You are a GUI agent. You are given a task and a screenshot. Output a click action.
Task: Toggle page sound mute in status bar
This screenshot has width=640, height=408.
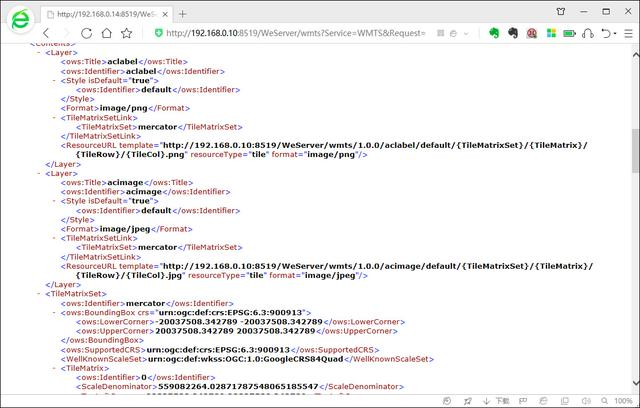[586, 401]
